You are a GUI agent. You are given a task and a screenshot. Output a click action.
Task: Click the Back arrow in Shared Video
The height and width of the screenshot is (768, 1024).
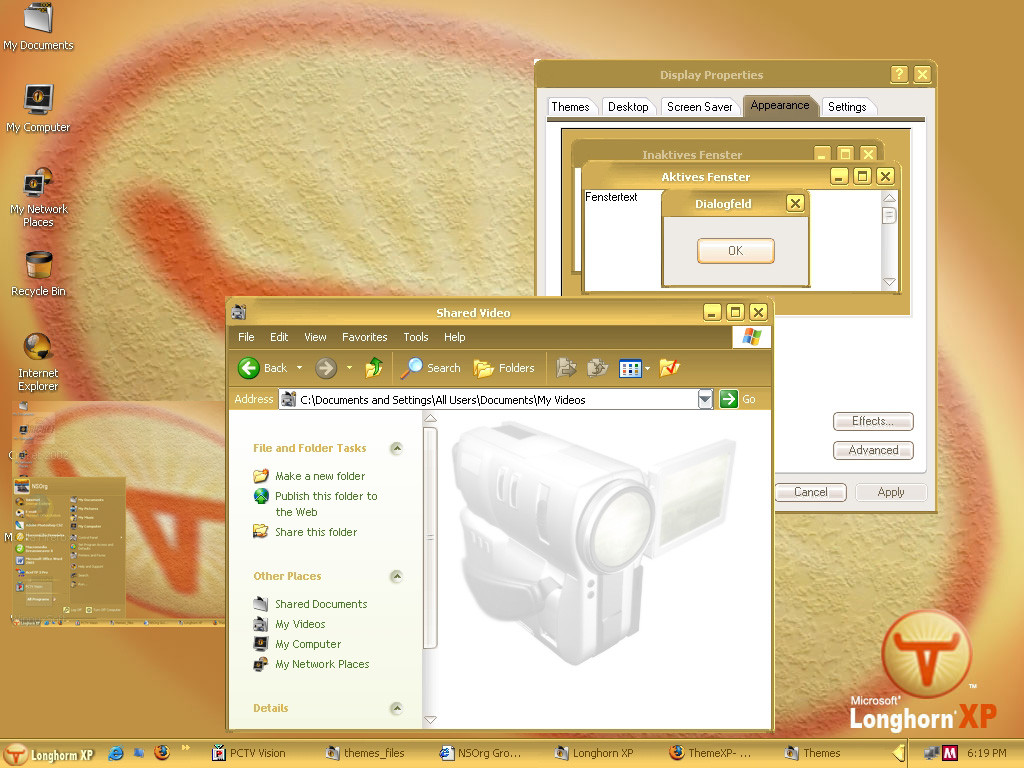[x=262, y=368]
